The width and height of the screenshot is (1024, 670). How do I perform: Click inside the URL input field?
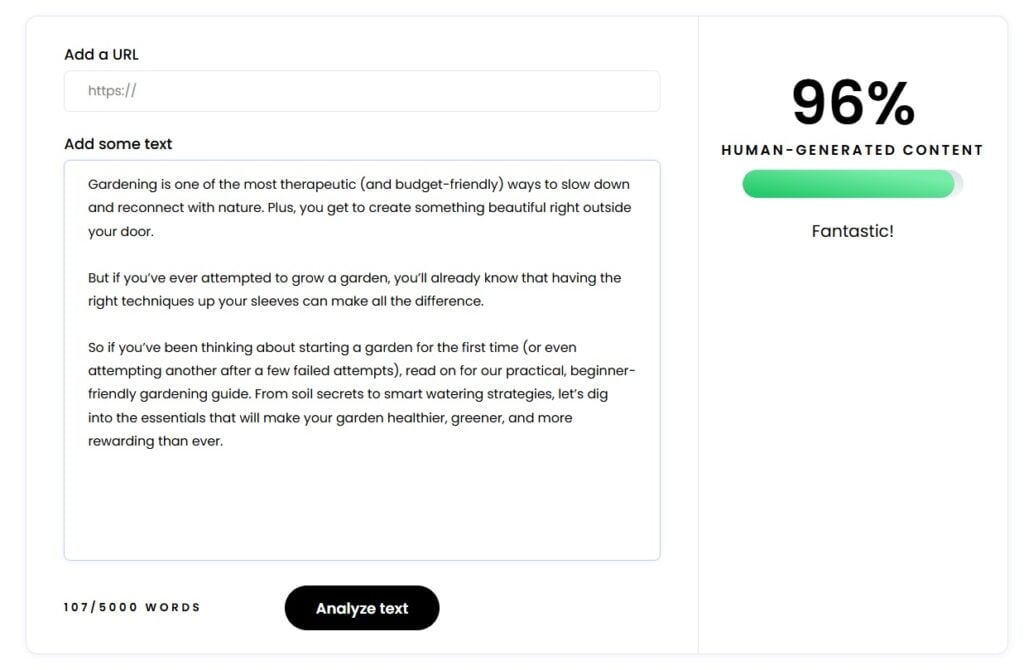362,91
